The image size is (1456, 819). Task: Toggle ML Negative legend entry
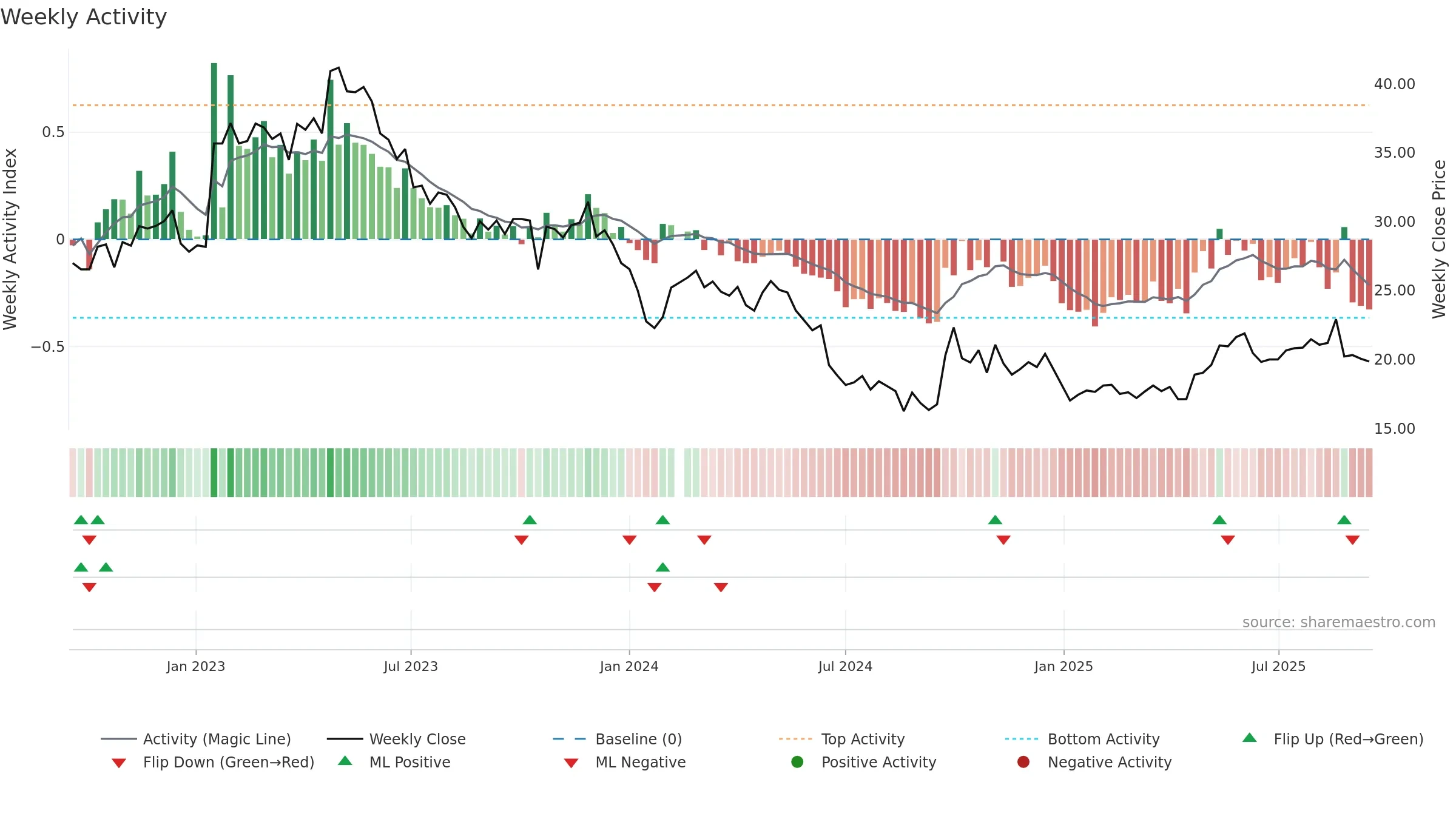point(625,762)
